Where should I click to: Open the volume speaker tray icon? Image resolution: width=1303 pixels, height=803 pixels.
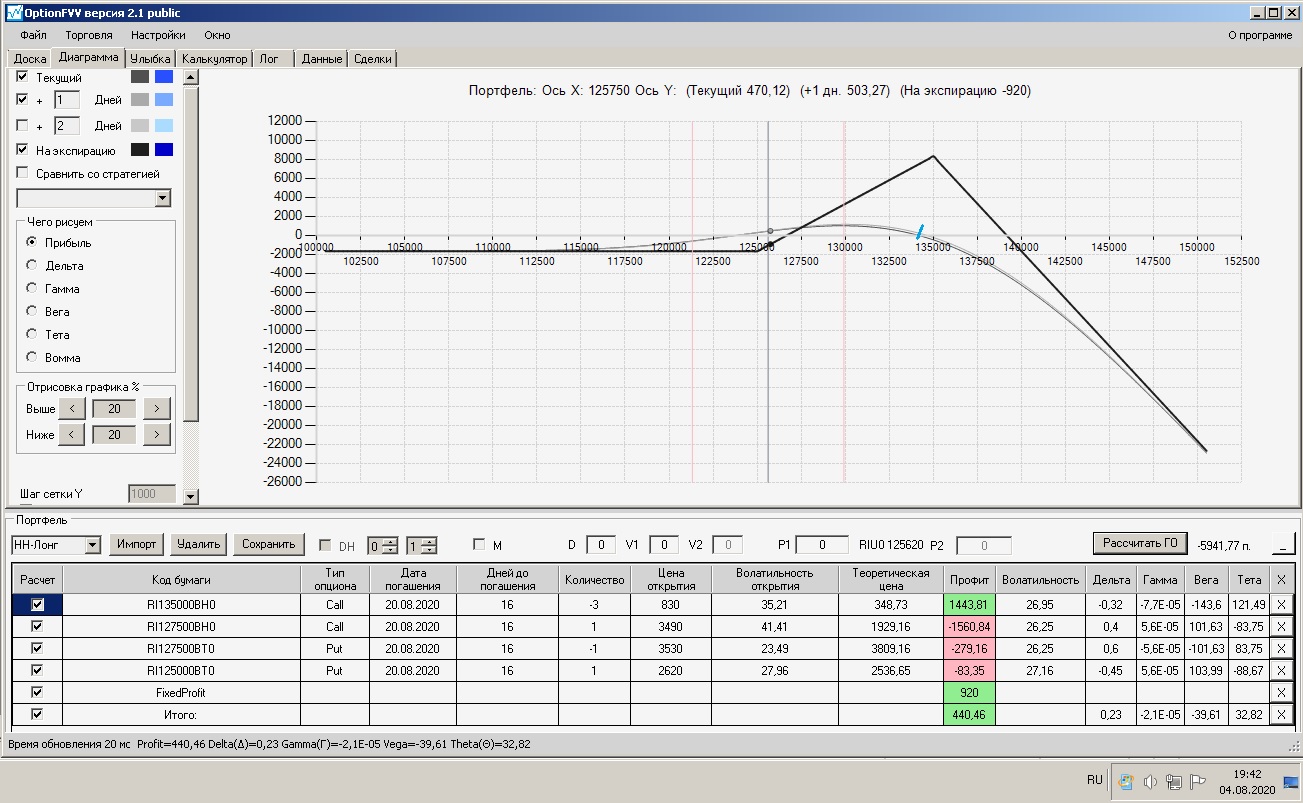[x=1150, y=782]
